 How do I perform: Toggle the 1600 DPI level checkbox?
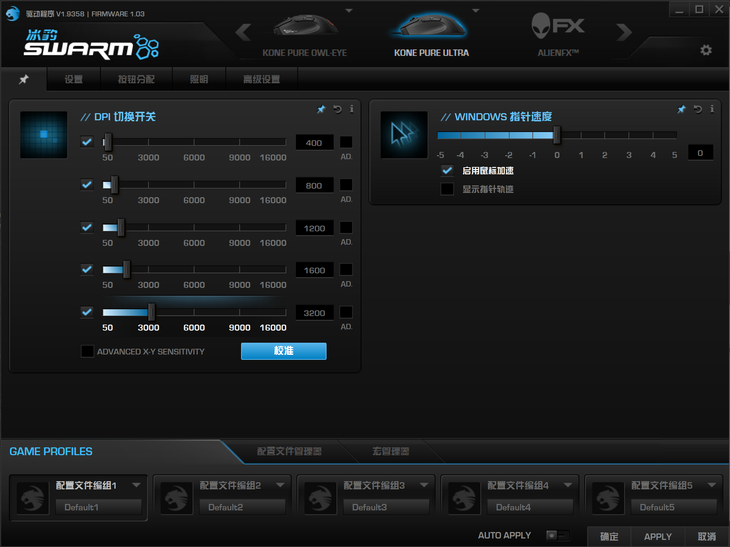87,269
